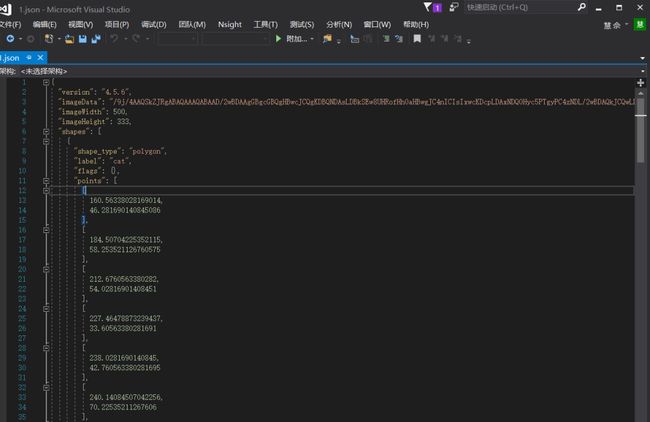Viewport: 650px width, 422px height.
Task: Open the 工具(T) menu
Action: pos(265,24)
